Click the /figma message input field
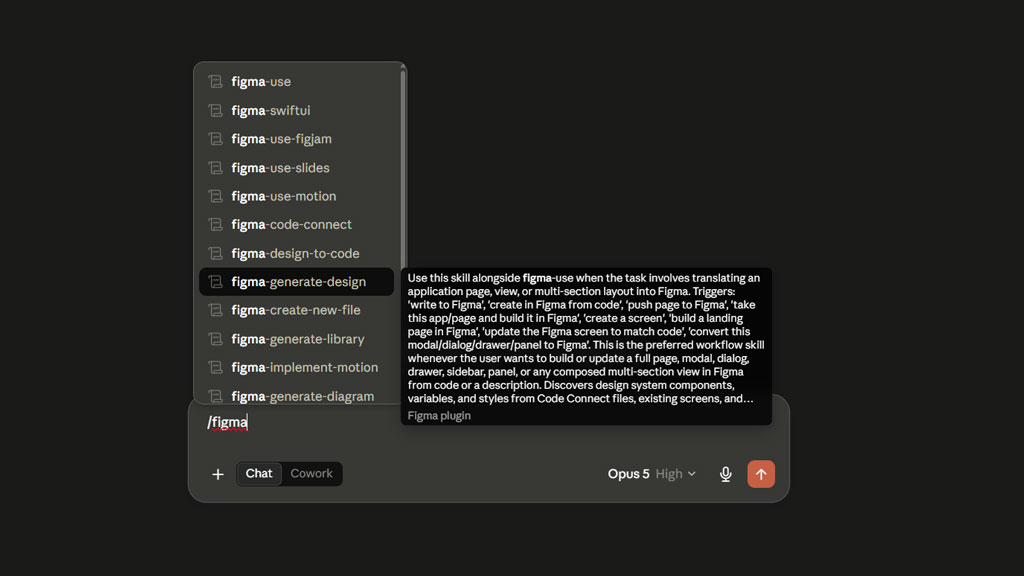Viewport: 1024px width, 576px height. click(488, 423)
